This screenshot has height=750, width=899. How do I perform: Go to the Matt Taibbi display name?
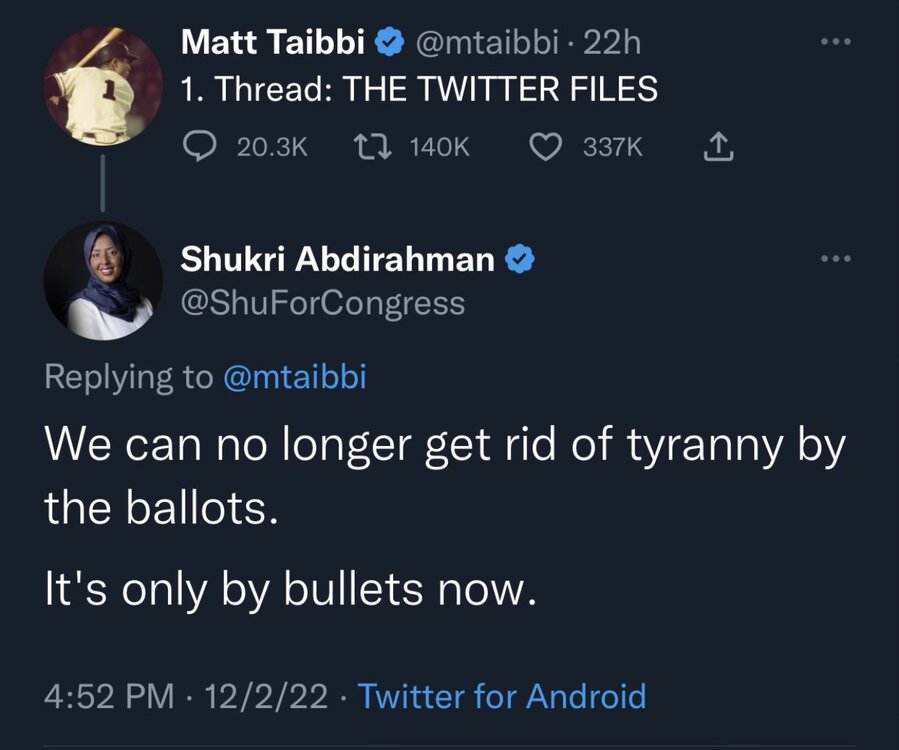click(274, 43)
